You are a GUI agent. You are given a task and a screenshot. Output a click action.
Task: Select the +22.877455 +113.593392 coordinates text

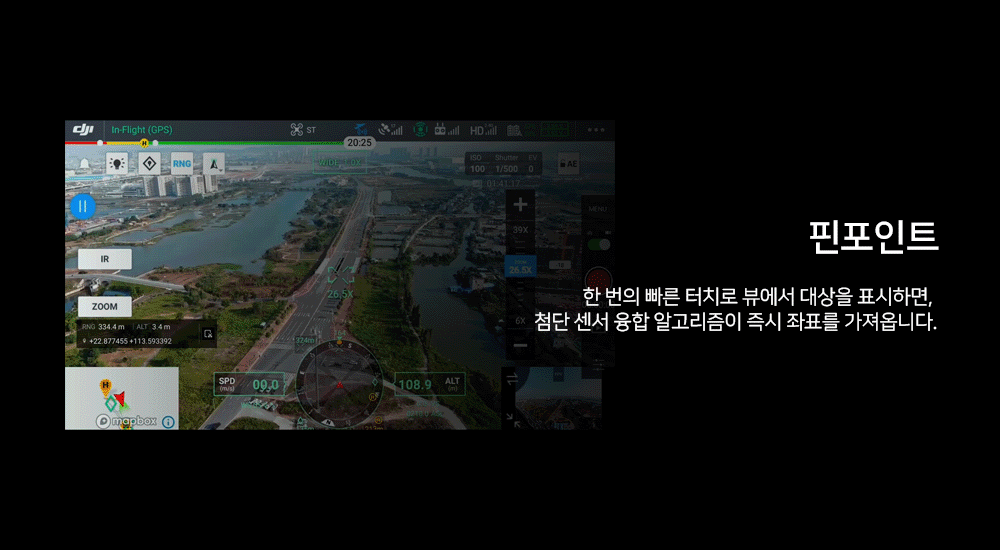click(130, 341)
